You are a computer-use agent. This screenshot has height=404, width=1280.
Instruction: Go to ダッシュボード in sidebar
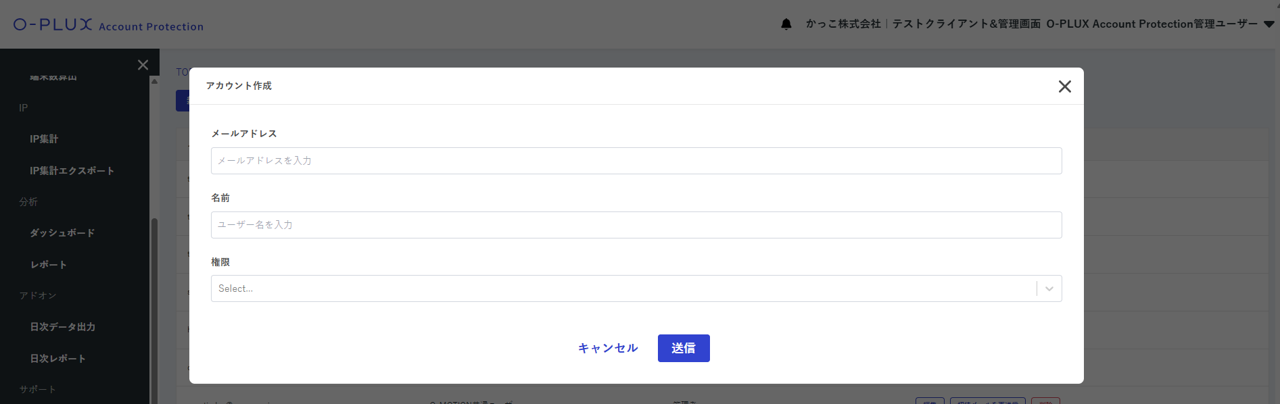pyautogui.click(x=62, y=233)
